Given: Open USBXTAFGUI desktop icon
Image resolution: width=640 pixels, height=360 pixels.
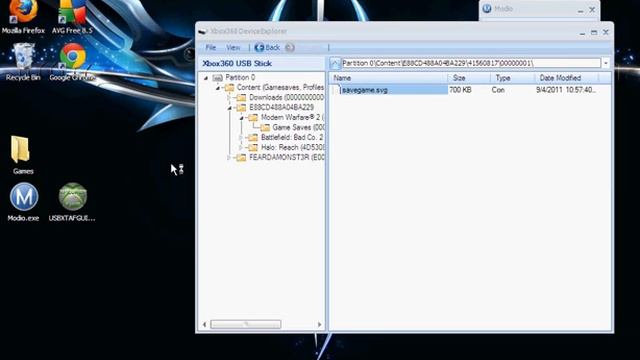Looking at the screenshot, I should (x=72, y=202).
